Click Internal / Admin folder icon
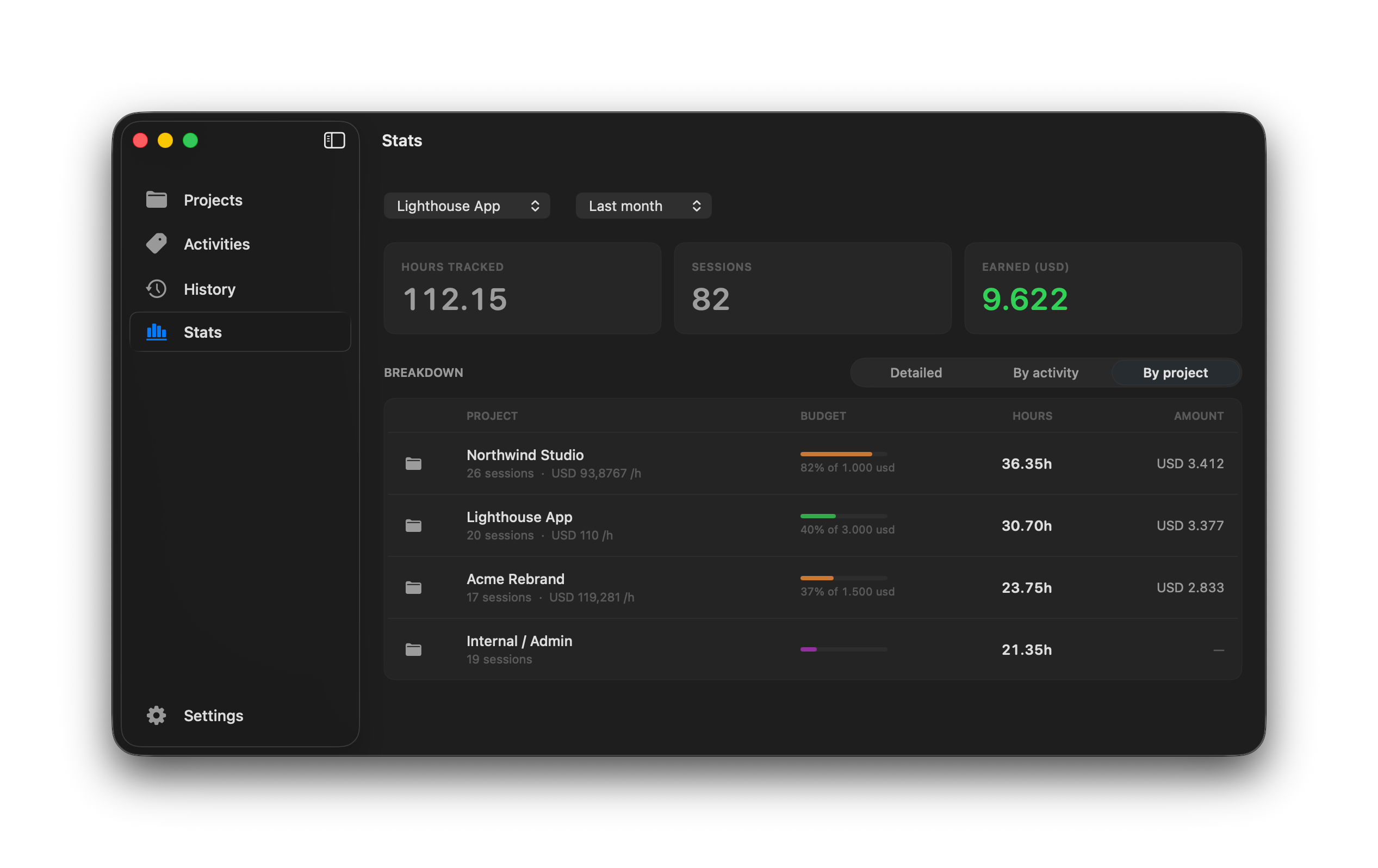 click(413, 649)
